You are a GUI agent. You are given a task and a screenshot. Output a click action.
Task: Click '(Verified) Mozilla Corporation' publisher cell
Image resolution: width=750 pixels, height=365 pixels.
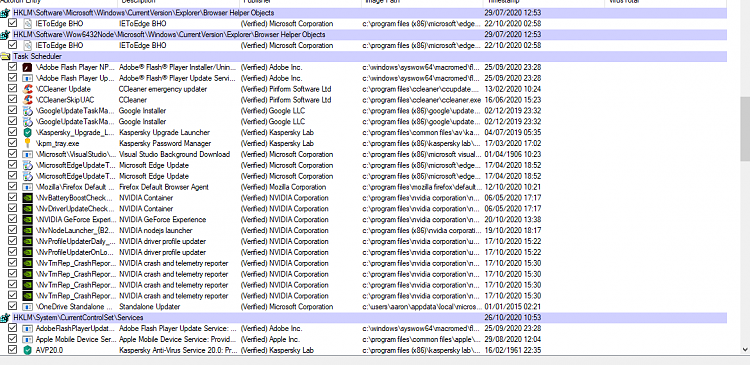[x=283, y=187]
